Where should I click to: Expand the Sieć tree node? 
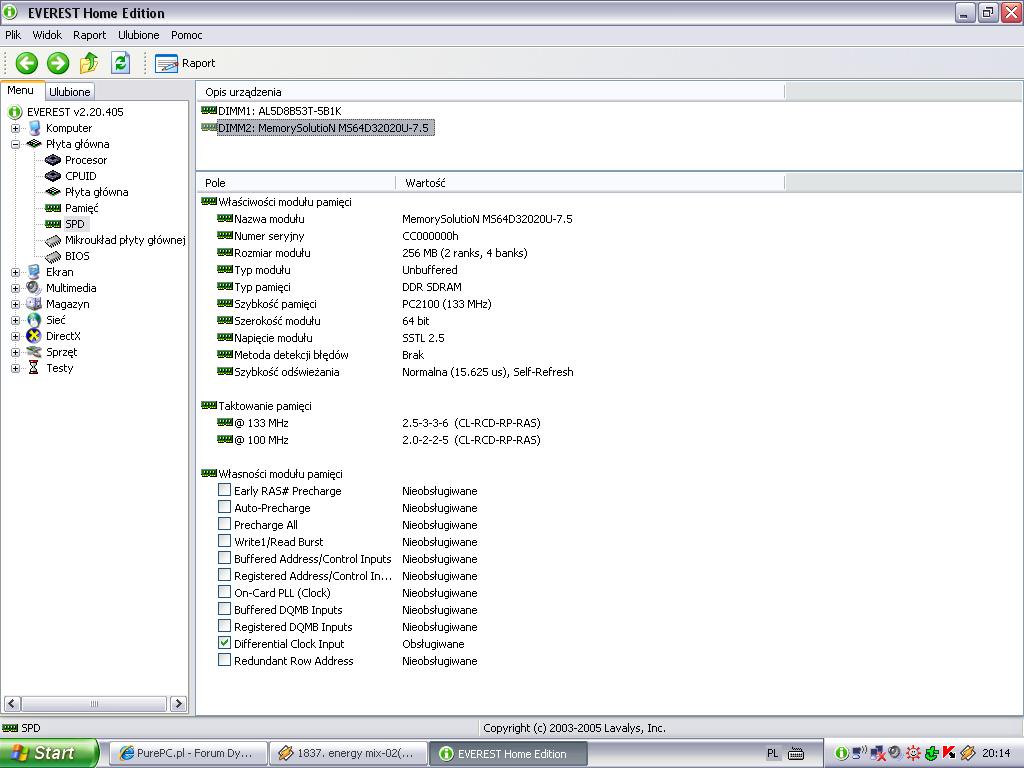pyautogui.click(x=15, y=320)
